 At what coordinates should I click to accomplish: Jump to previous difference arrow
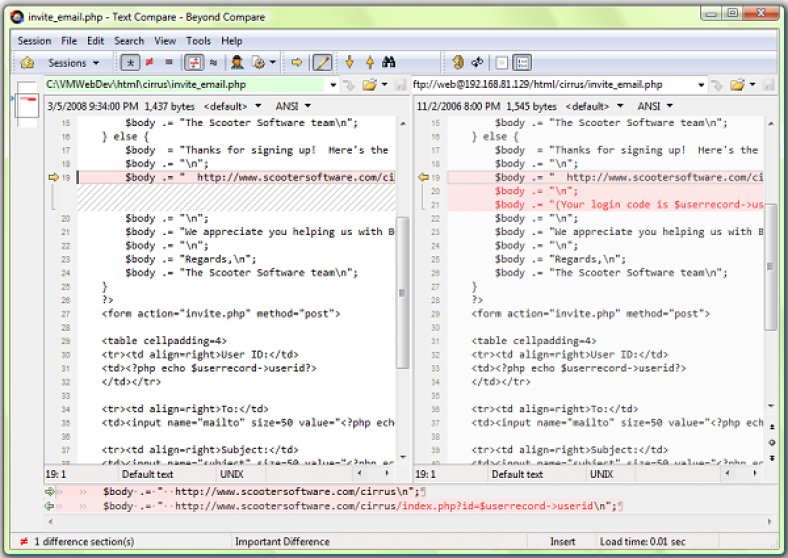point(370,63)
